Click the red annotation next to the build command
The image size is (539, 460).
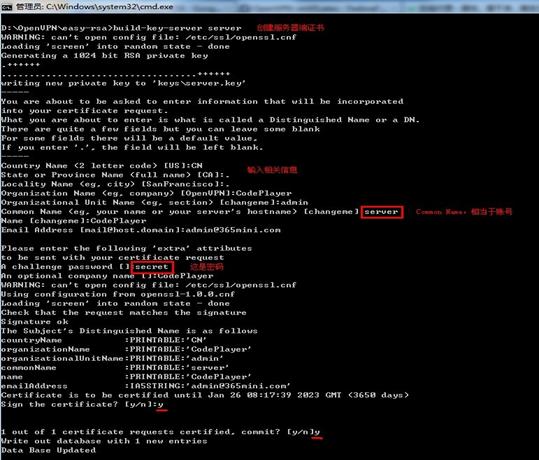tap(290, 28)
